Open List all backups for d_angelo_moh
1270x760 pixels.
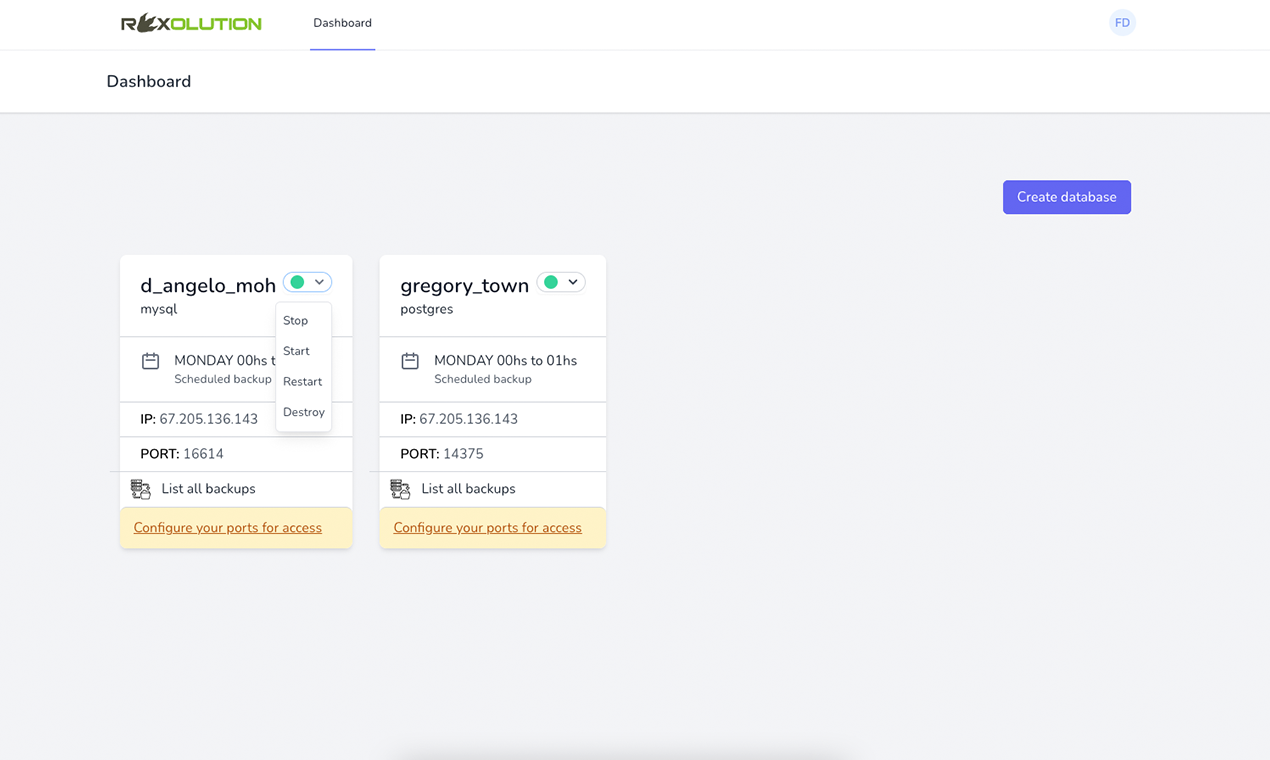pos(208,489)
